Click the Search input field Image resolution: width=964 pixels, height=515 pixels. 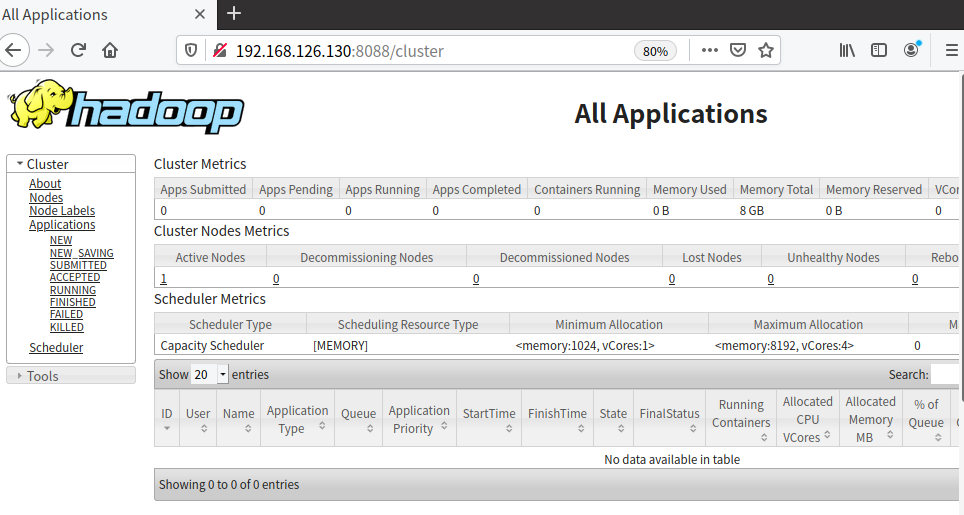[944, 374]
